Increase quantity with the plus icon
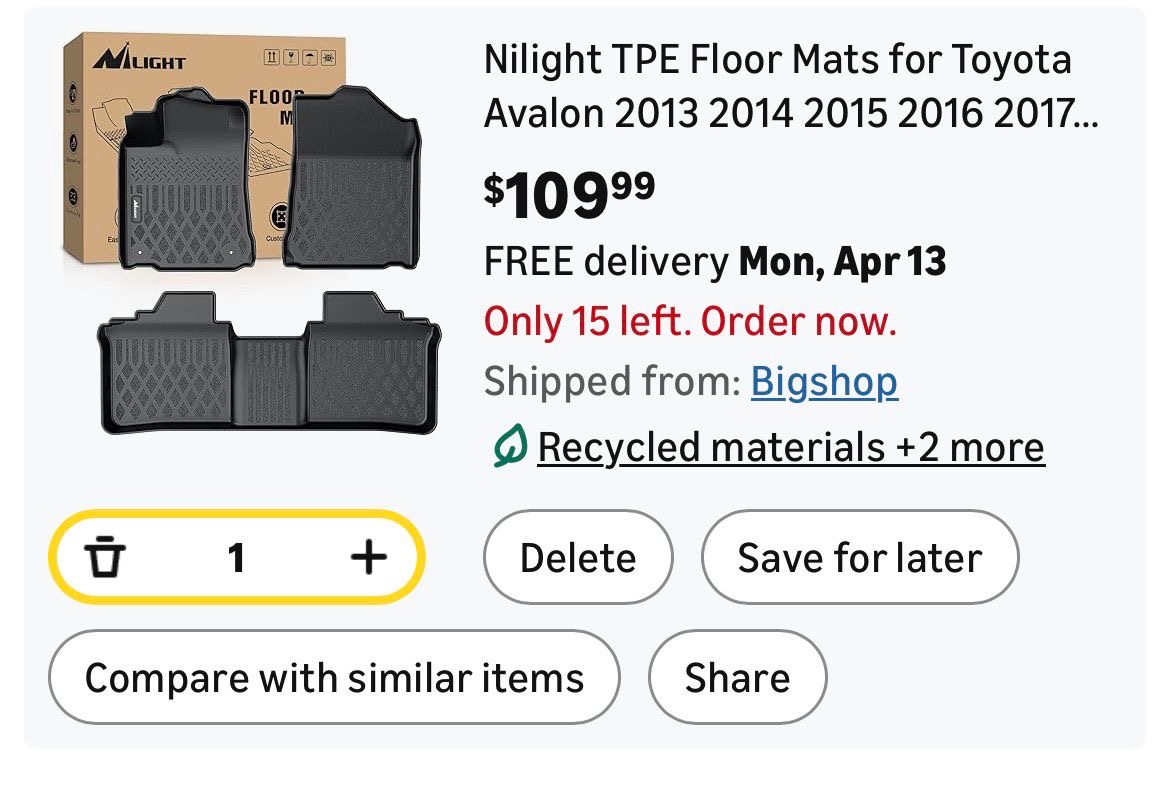Viewport: 1170px width, 788px height. pyautogui.click(x=368, y=557)
